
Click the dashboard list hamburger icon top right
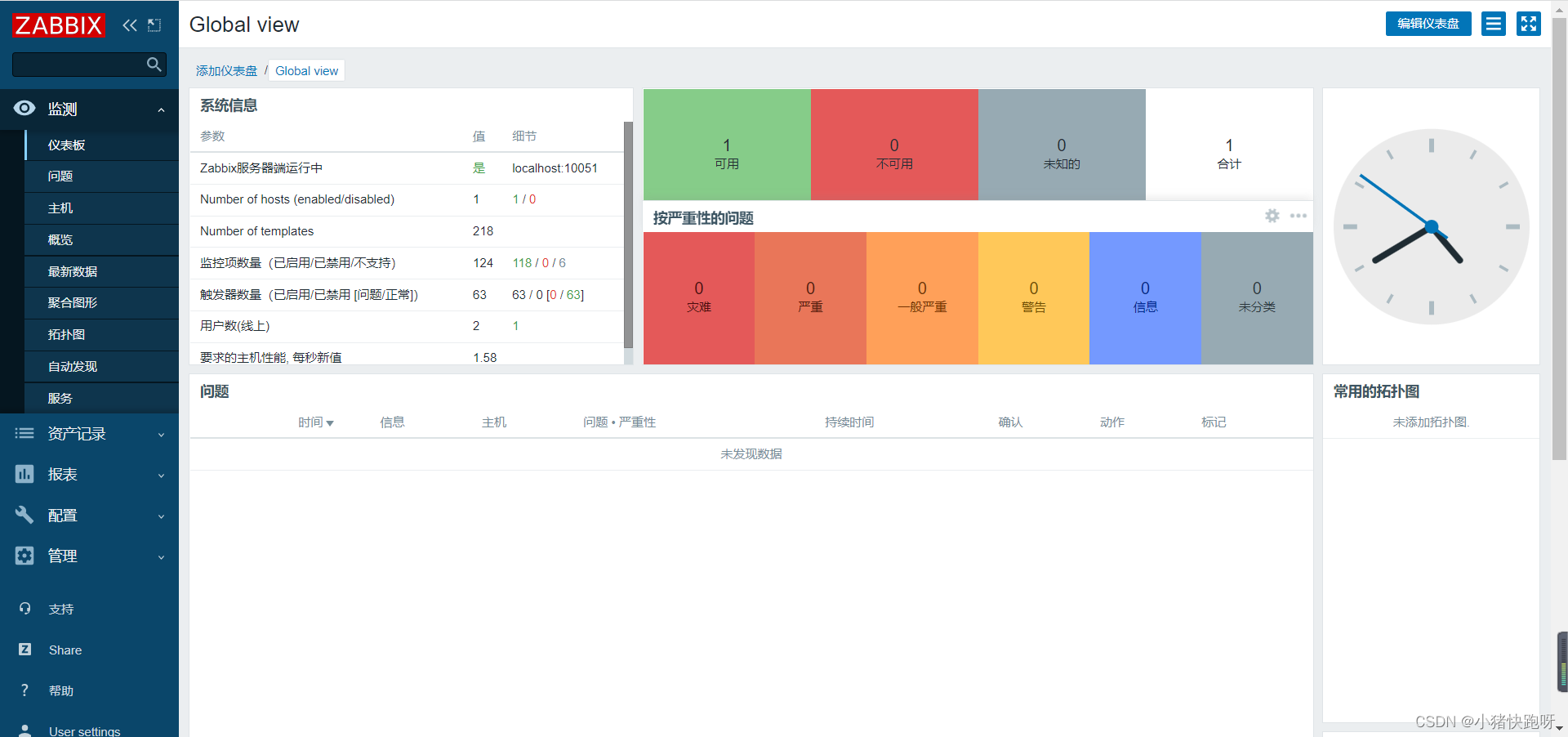[1493, 24]
